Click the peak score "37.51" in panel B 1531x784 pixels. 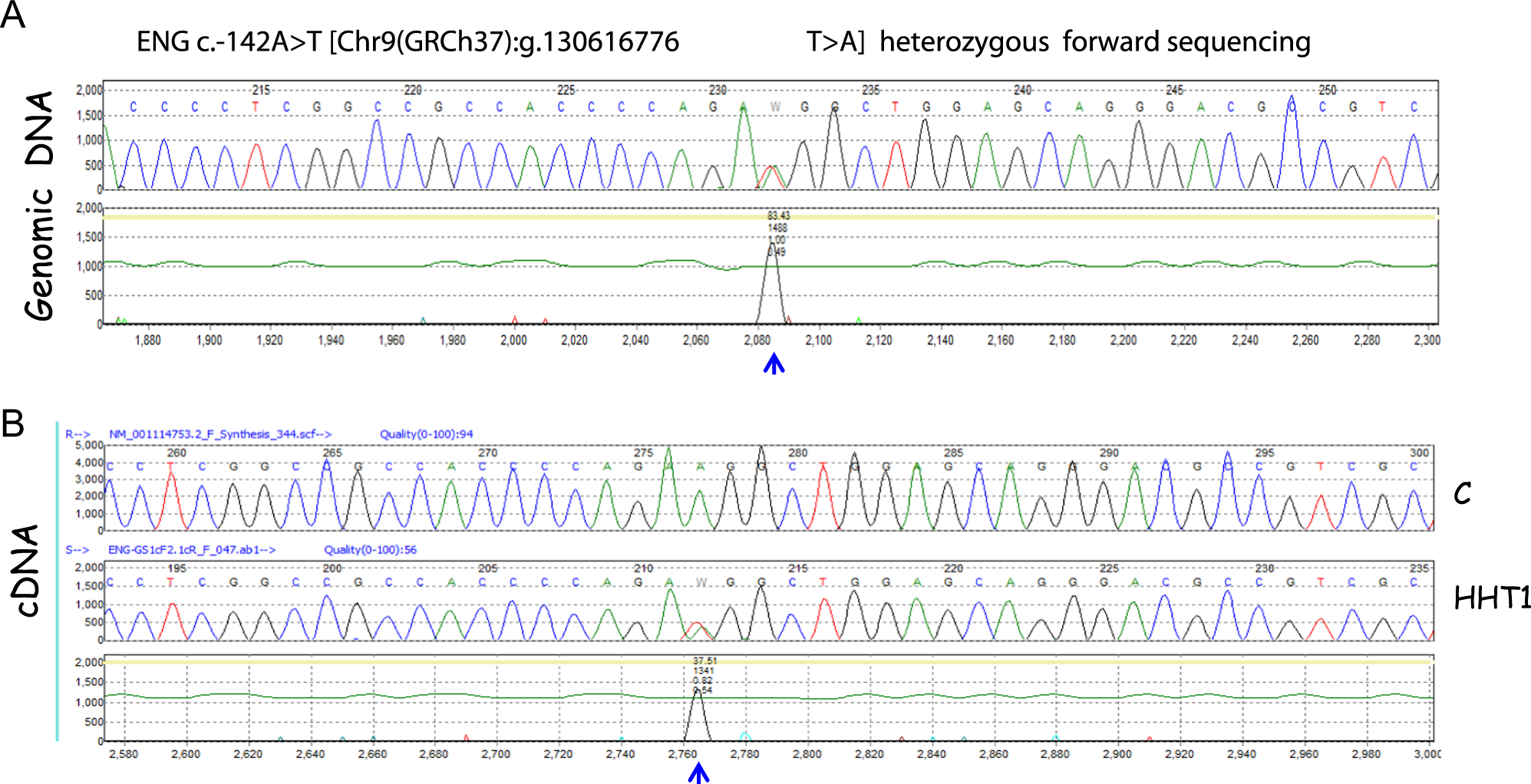click(704, 660)
